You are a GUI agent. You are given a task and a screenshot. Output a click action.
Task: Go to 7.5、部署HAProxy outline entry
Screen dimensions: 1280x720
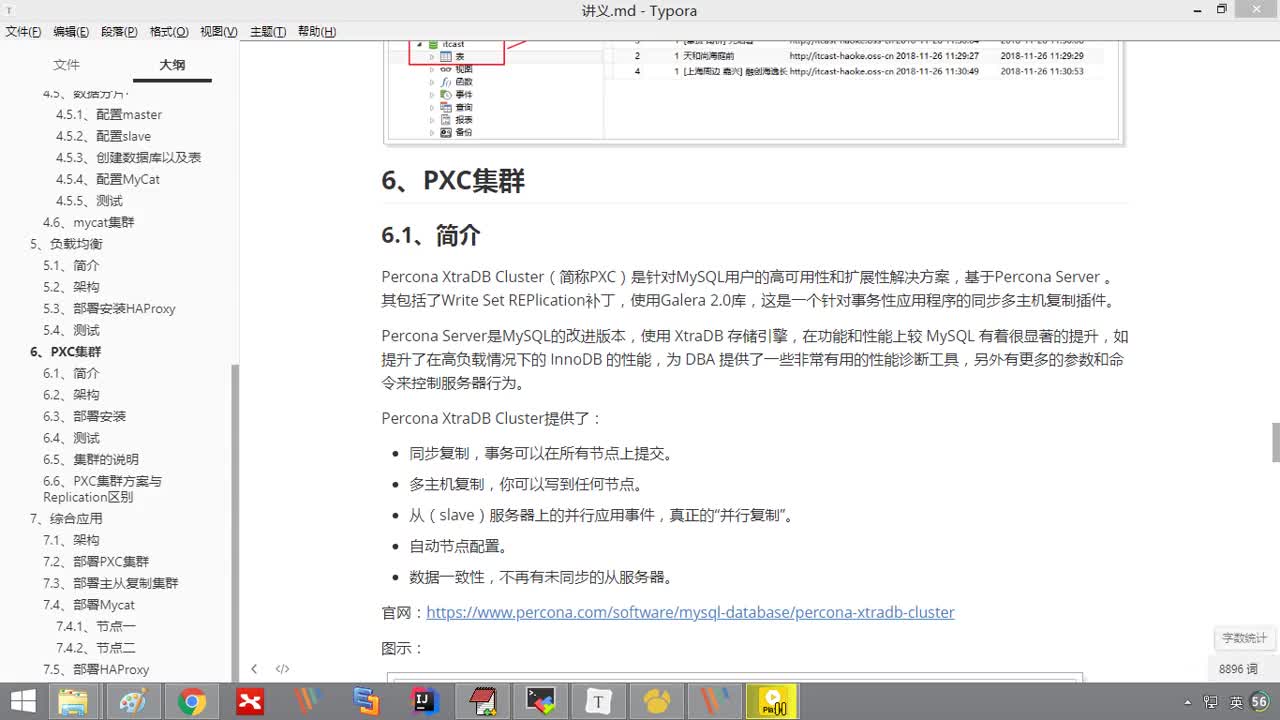(96, 670)
